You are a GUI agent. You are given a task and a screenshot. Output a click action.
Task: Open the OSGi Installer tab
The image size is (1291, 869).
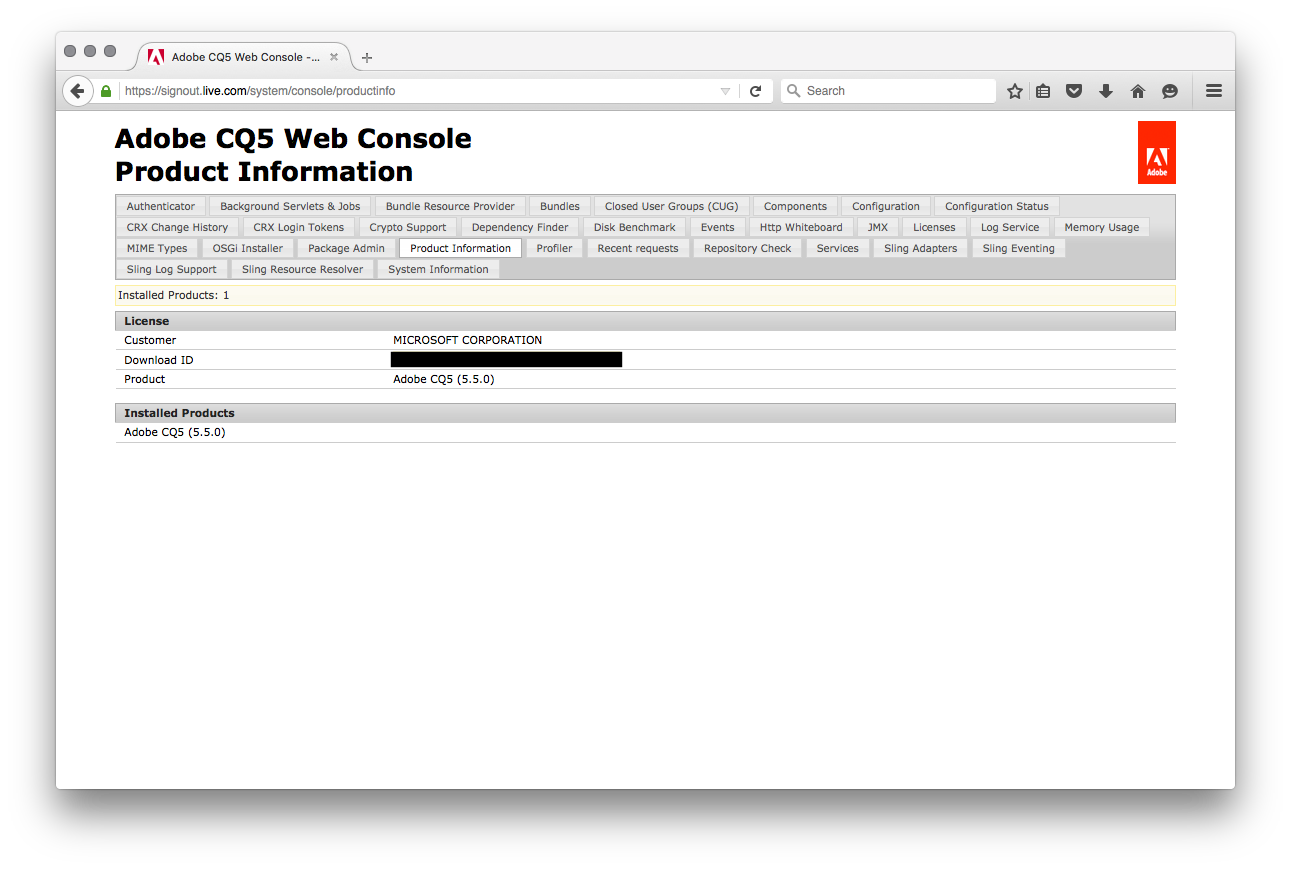[x=248, y=248]
